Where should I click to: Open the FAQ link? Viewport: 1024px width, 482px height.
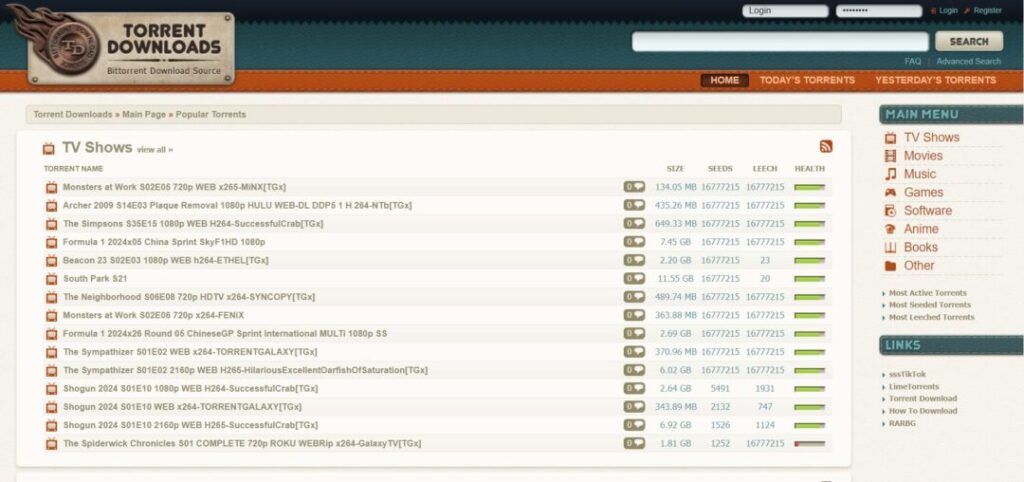coord(912,61)
